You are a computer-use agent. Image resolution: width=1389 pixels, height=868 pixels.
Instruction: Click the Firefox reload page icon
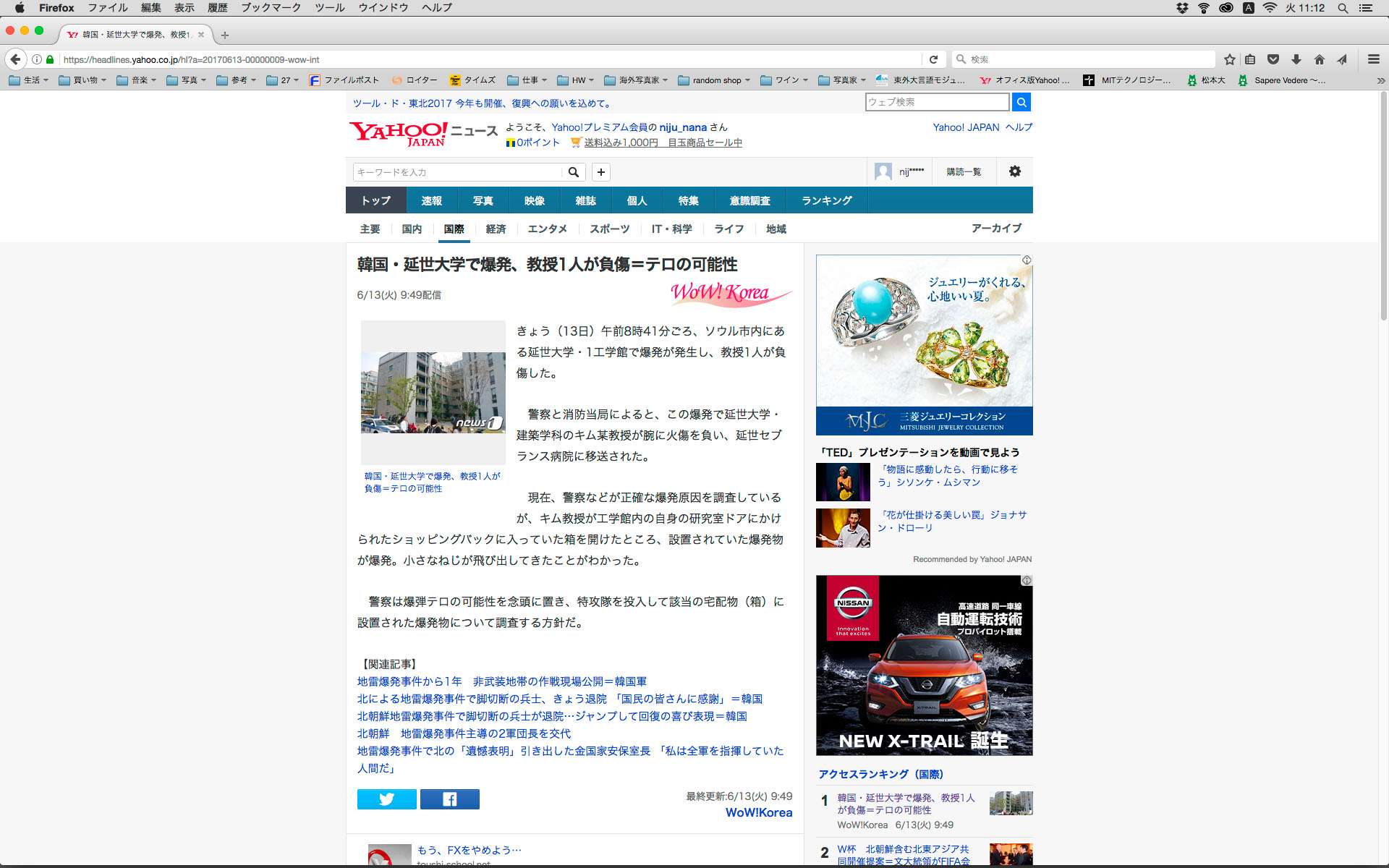[933, 59]
